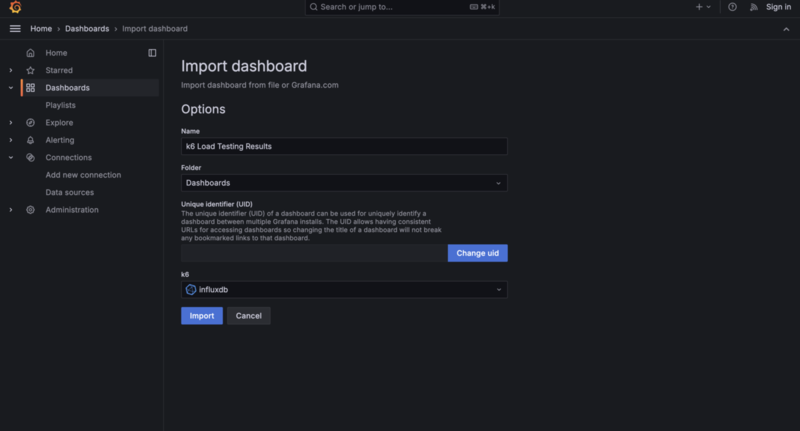Click the Administration gear icon
The image size is (800, 431).
[x=31, y=210]
